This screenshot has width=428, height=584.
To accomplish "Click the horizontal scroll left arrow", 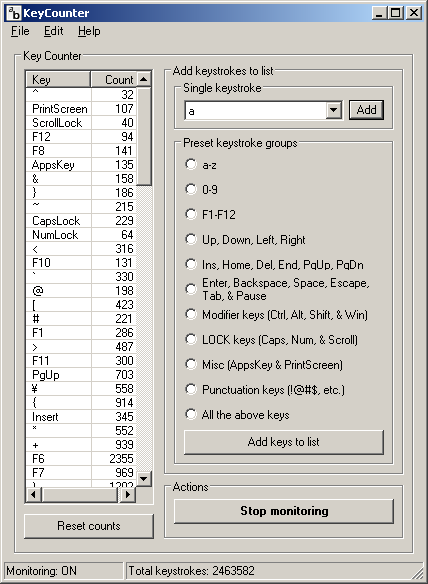I will point(34,494).
